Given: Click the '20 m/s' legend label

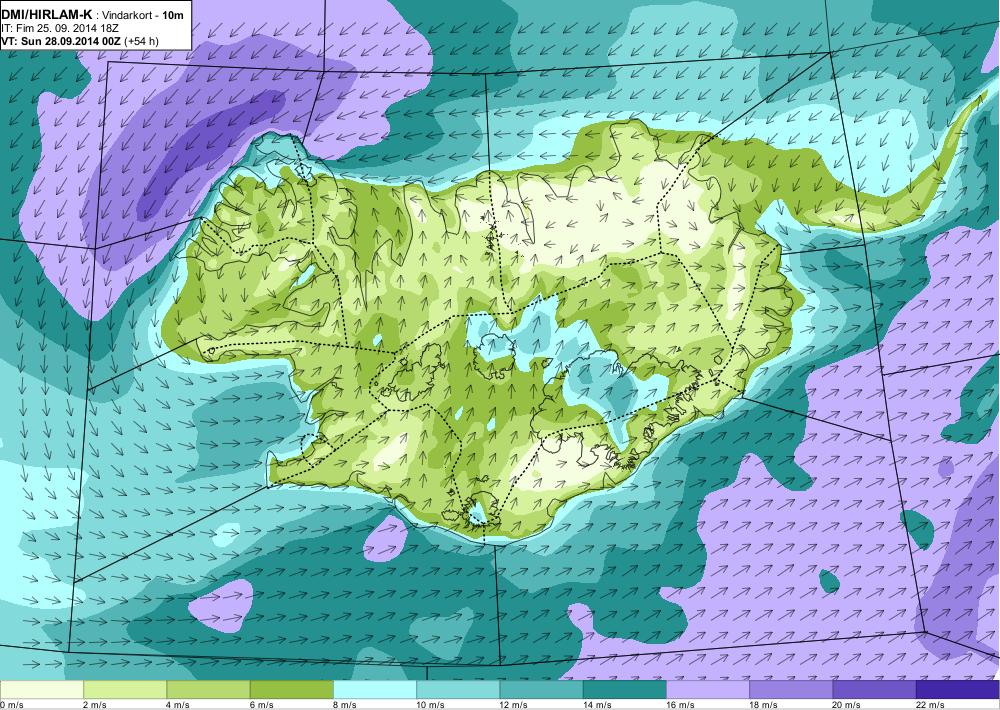Looking at the screenshot, I should click(x=847, y=705).
